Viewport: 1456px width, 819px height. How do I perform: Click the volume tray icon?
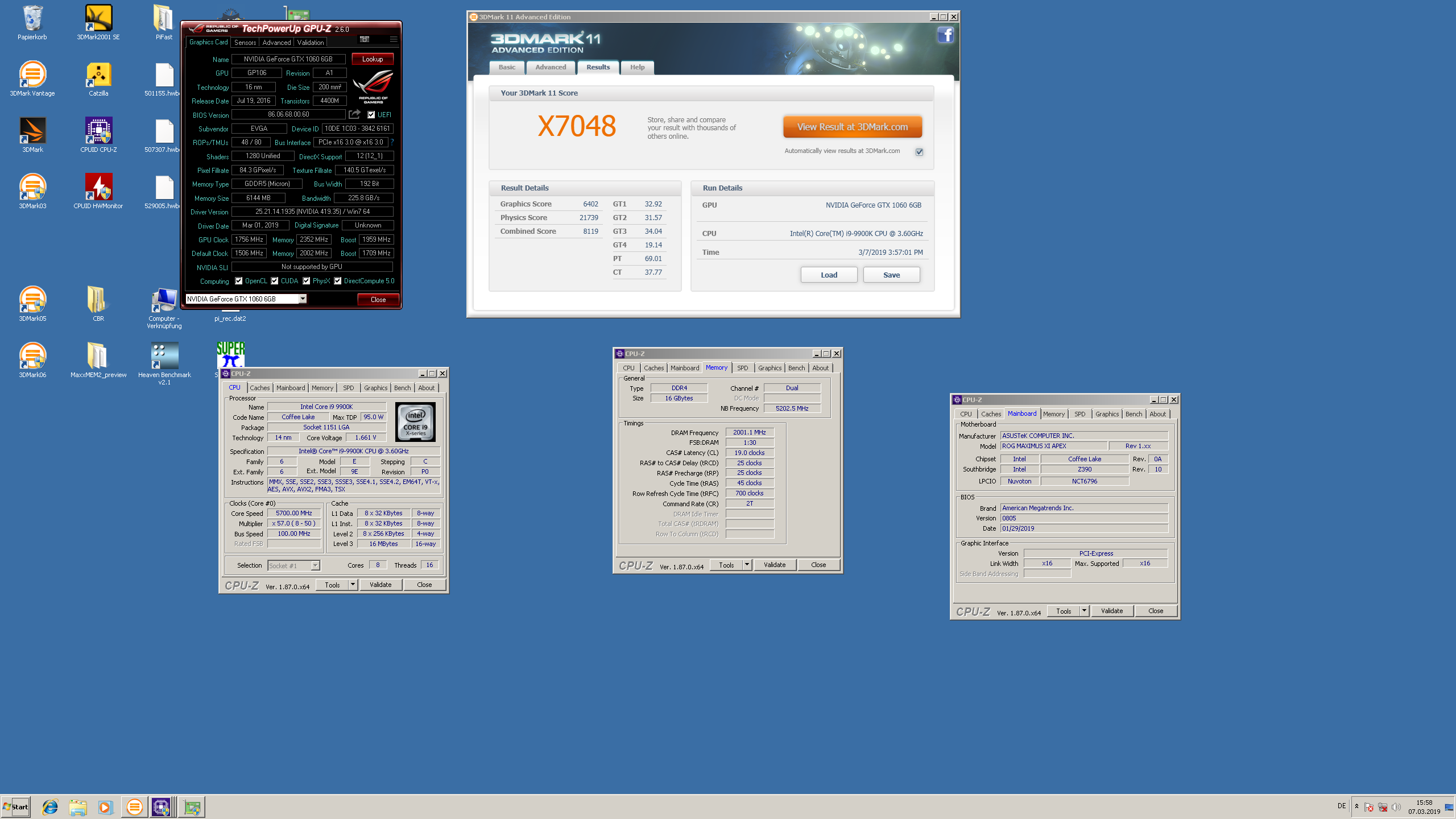[1396, 807]
